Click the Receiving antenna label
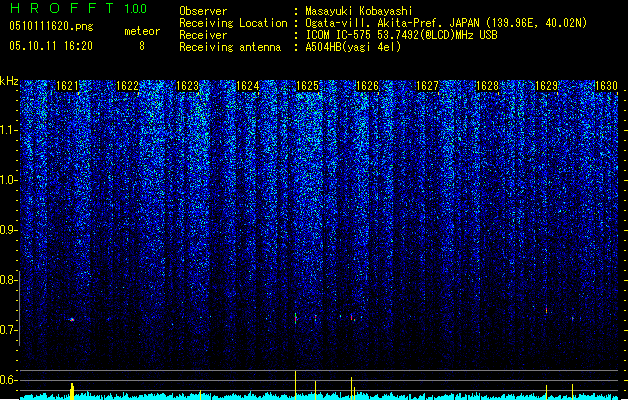The width and height of the screenshot is (629, 400). click(230, 47)
